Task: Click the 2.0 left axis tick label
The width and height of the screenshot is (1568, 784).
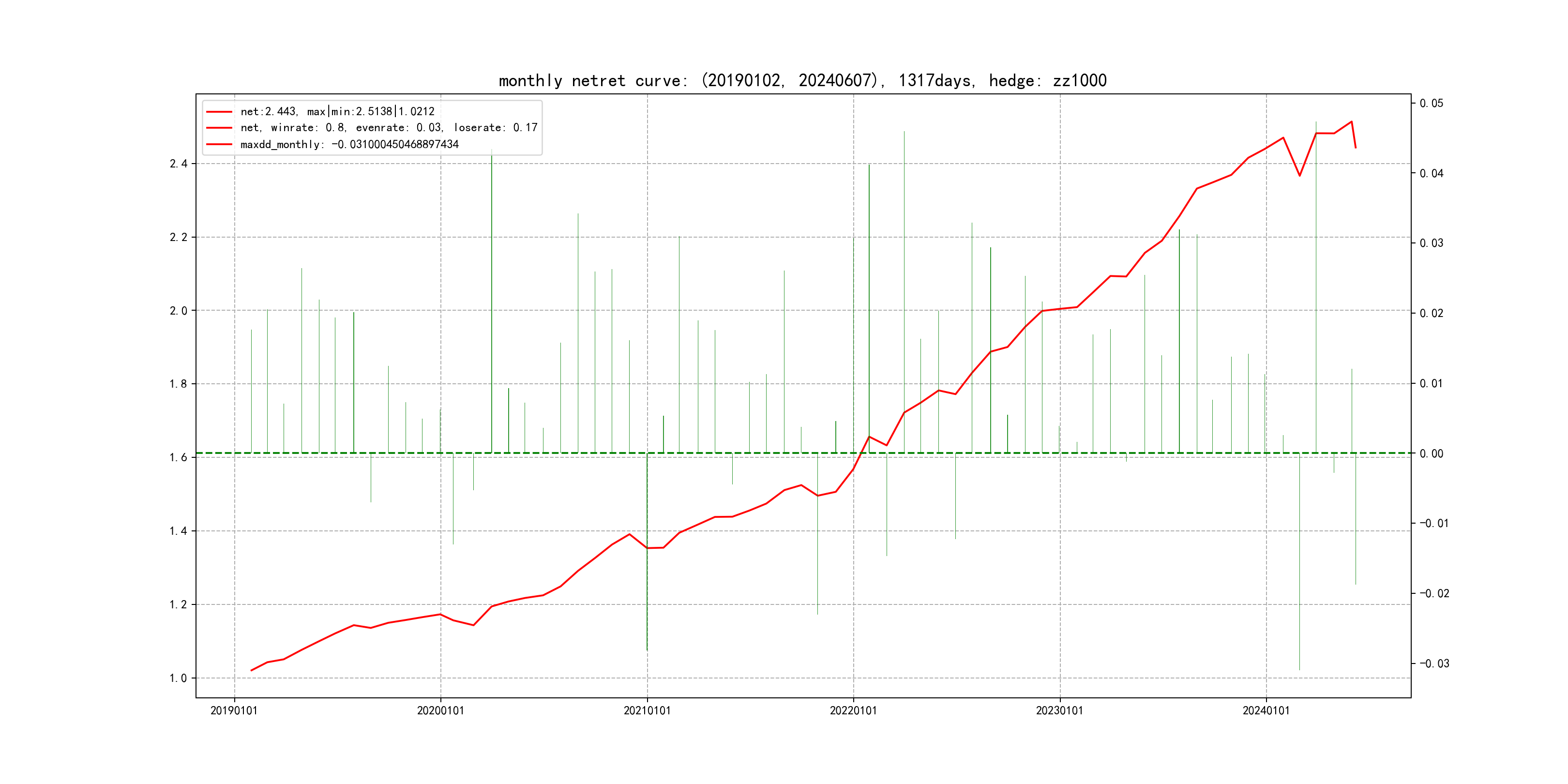Action: click(x=179, y=311)
